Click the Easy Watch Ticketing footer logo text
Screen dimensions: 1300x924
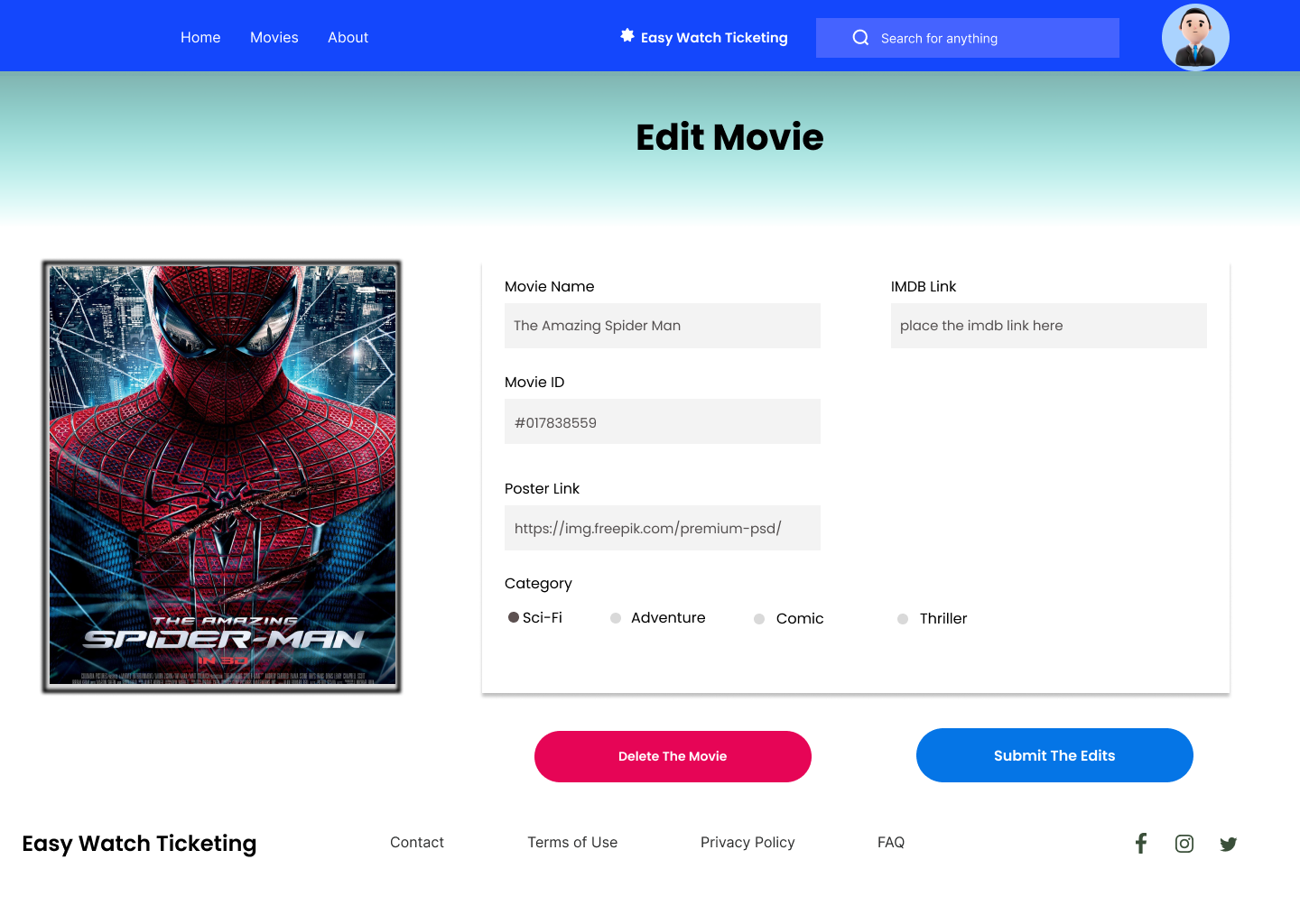(139, 844)
